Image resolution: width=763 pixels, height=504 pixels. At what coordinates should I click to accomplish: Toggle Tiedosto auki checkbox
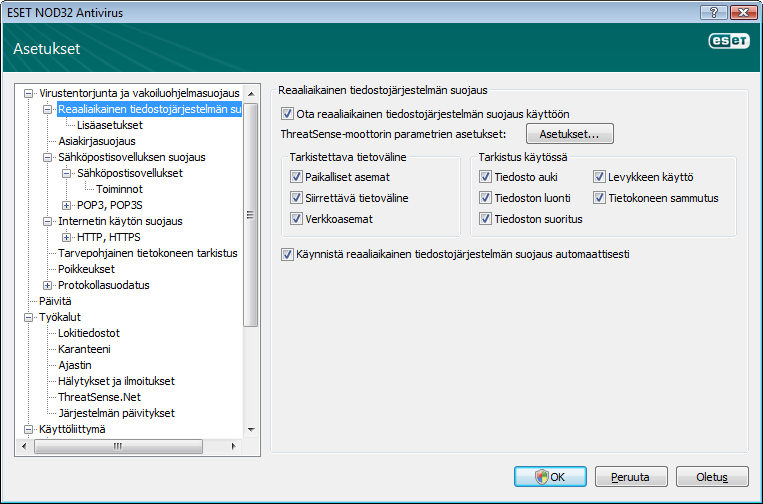(x=485, y=177)
